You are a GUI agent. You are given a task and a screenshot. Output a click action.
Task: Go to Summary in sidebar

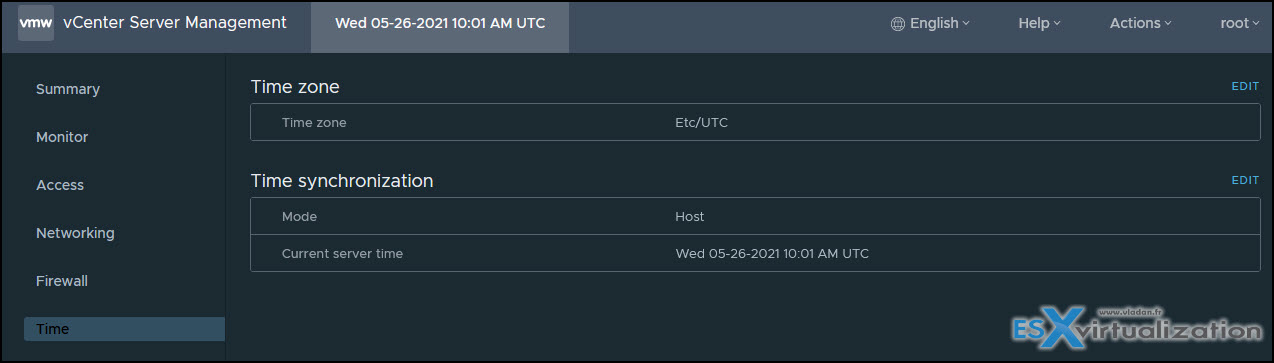[68, 89]
